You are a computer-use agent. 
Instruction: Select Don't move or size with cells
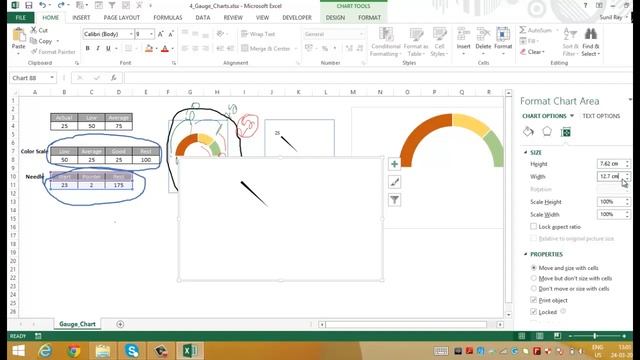coord(533,288)
